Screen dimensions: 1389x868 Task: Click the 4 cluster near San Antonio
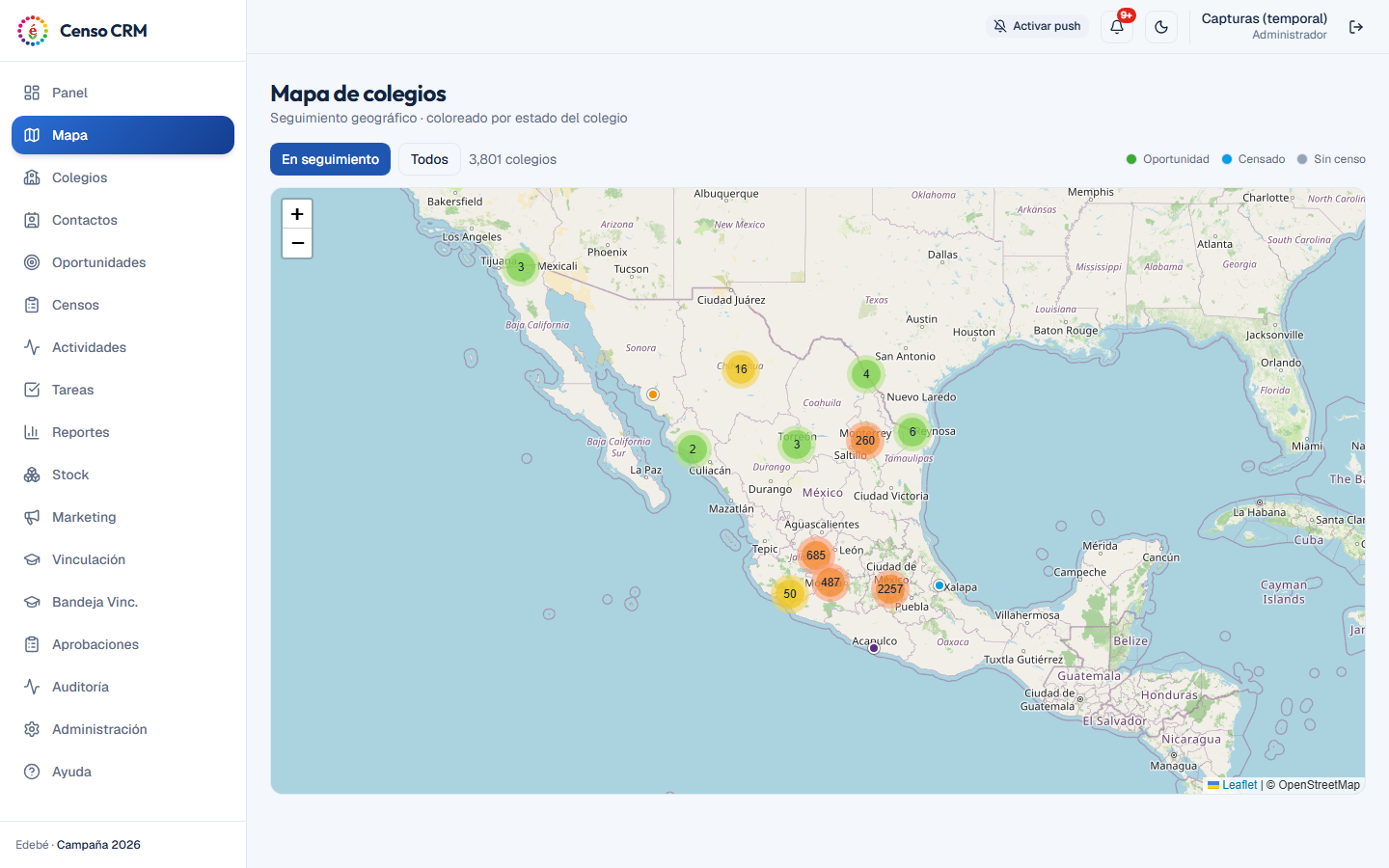(866, 374)
